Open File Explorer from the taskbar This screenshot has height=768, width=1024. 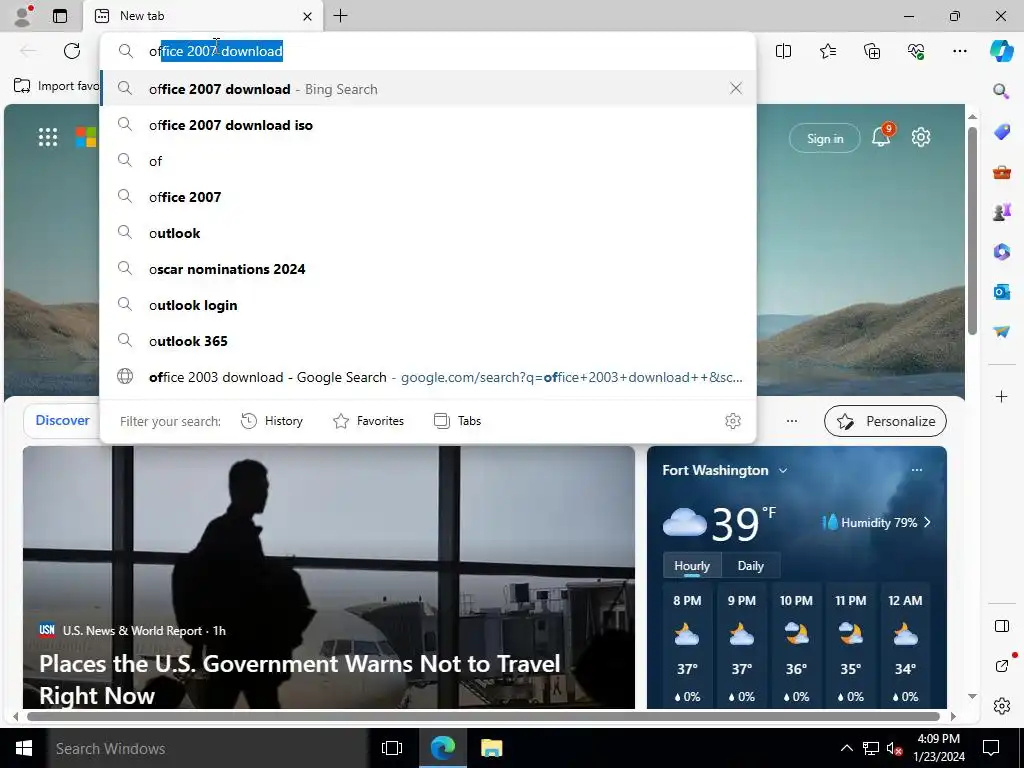491,748
